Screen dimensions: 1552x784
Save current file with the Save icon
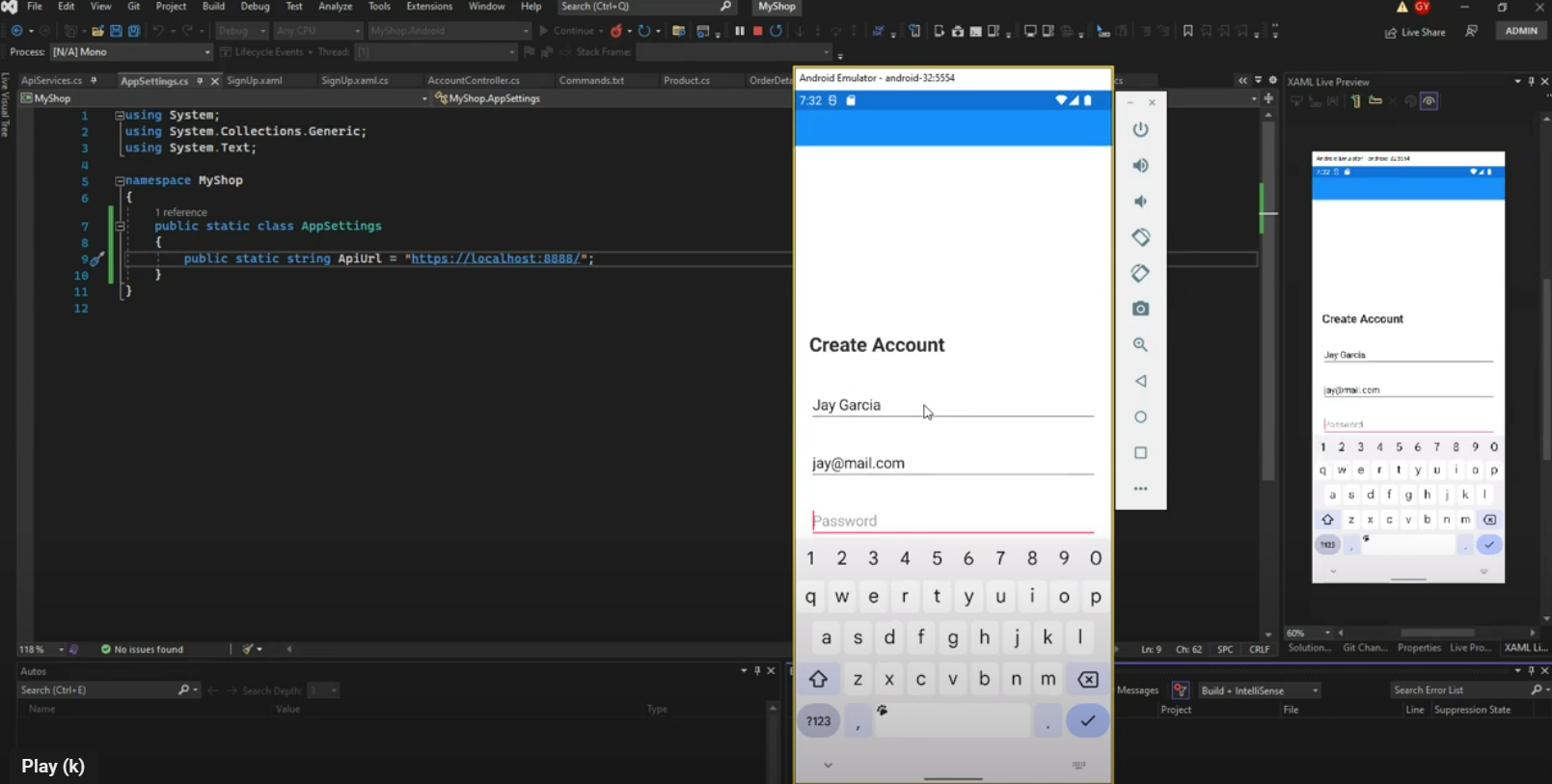[x=116, y=31]
